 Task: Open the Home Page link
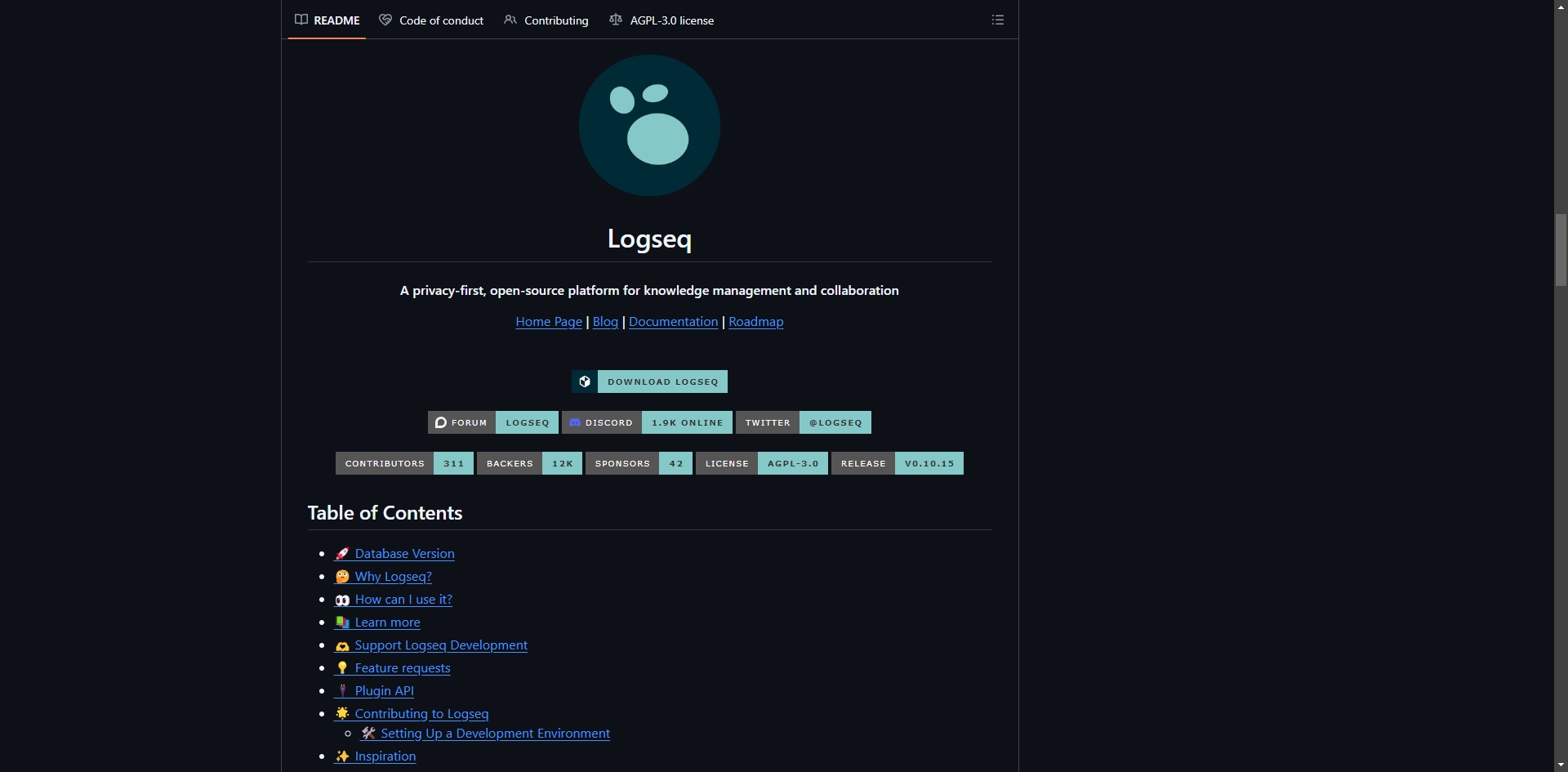point(549,322)
